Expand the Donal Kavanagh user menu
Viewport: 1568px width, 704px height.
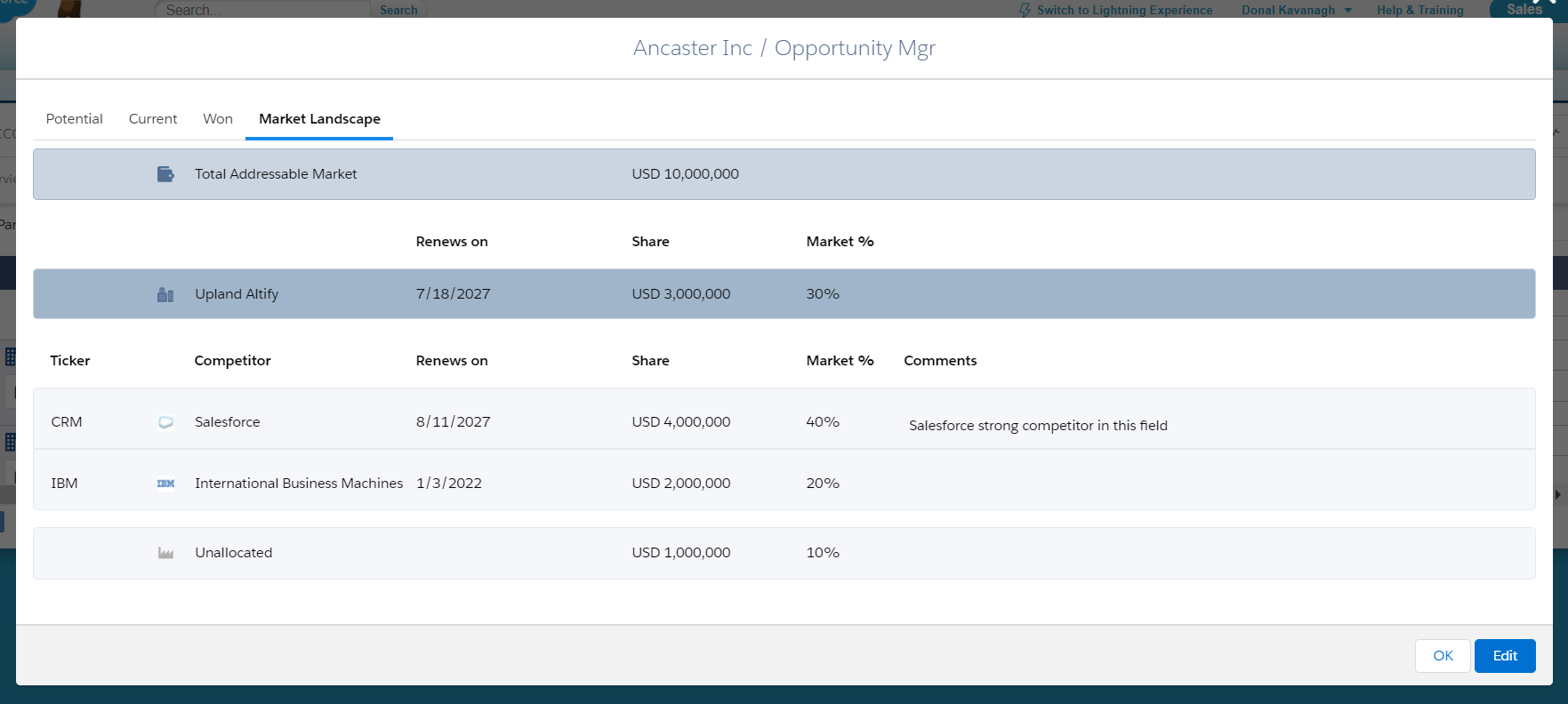[1297, 10]
